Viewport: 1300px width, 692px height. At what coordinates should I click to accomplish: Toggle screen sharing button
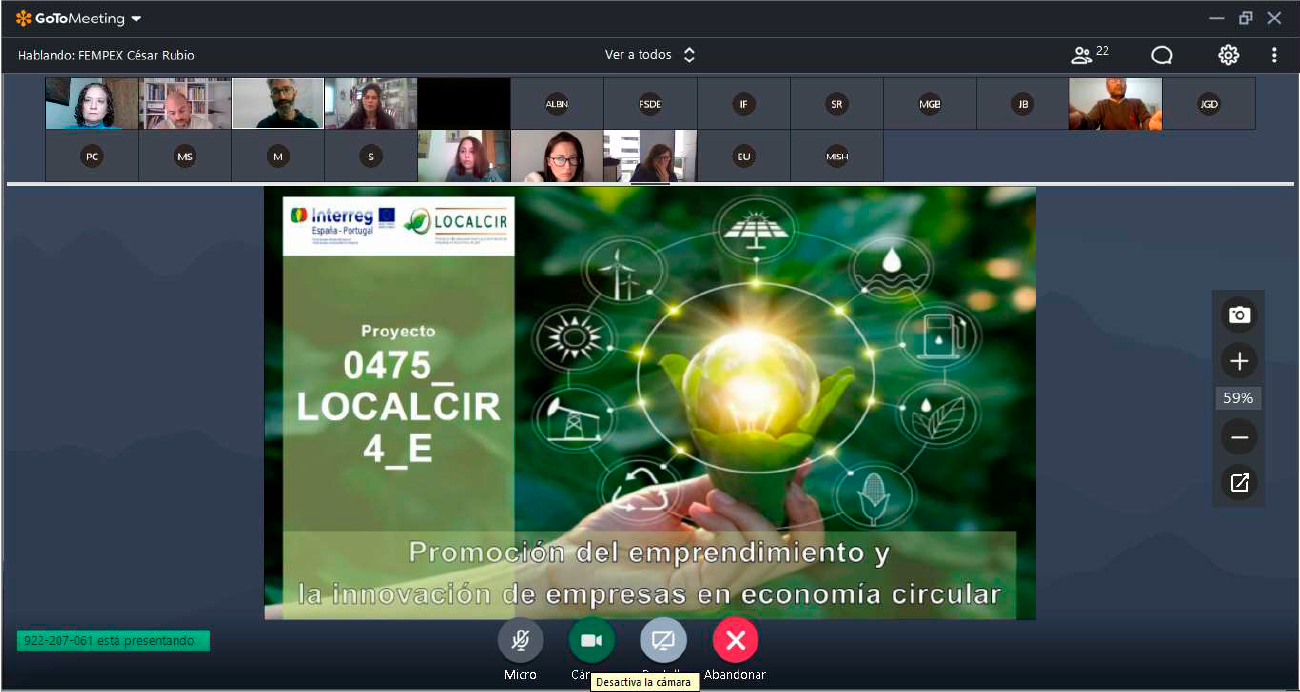coord(663,640)
